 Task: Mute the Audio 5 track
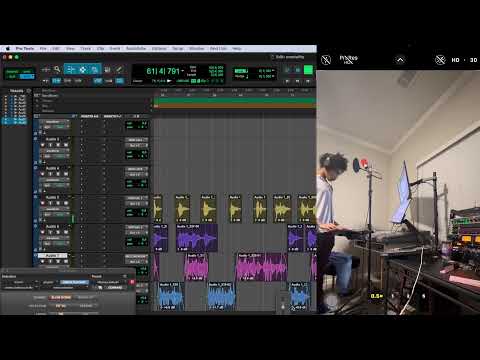tap(66, 203)
